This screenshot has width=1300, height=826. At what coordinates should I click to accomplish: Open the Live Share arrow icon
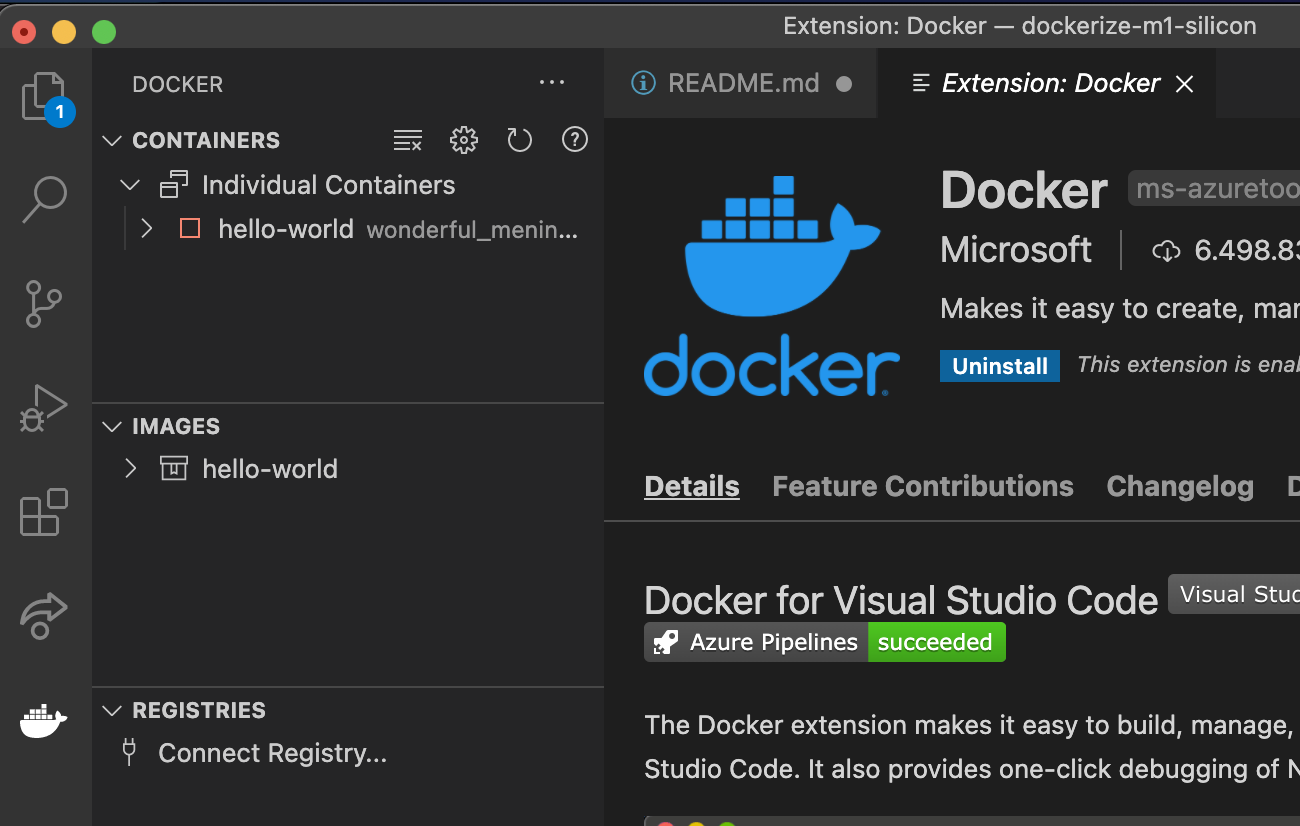pyautogui.click(x=44, y=616)
